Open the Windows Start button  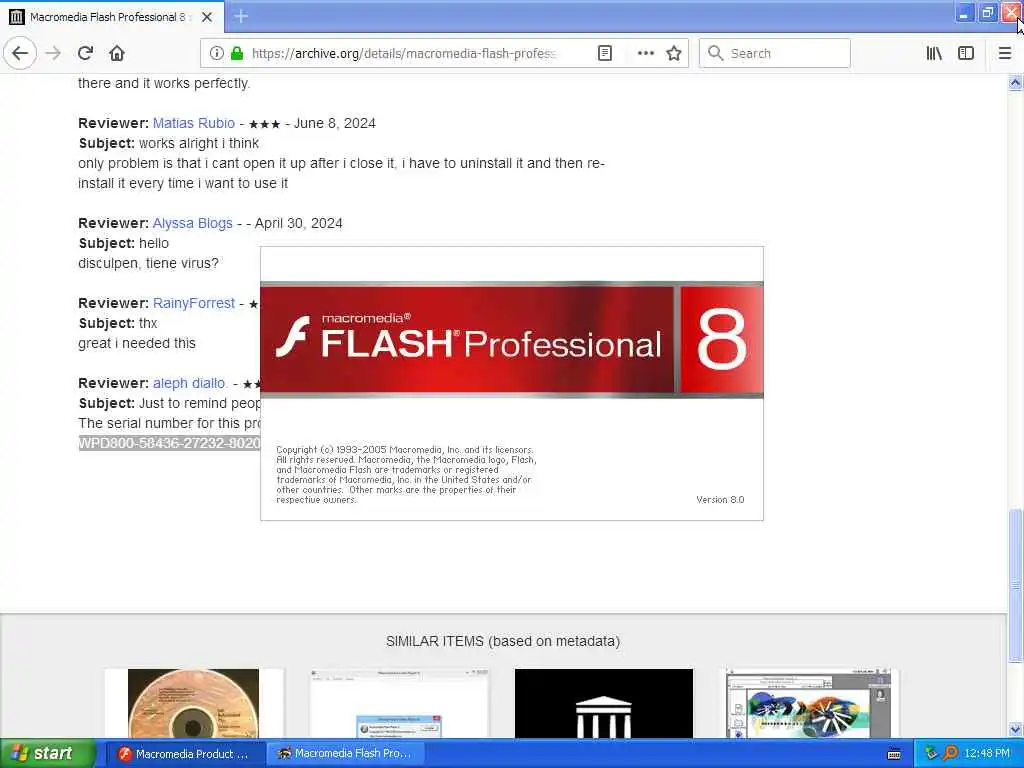tap(47, 753)
